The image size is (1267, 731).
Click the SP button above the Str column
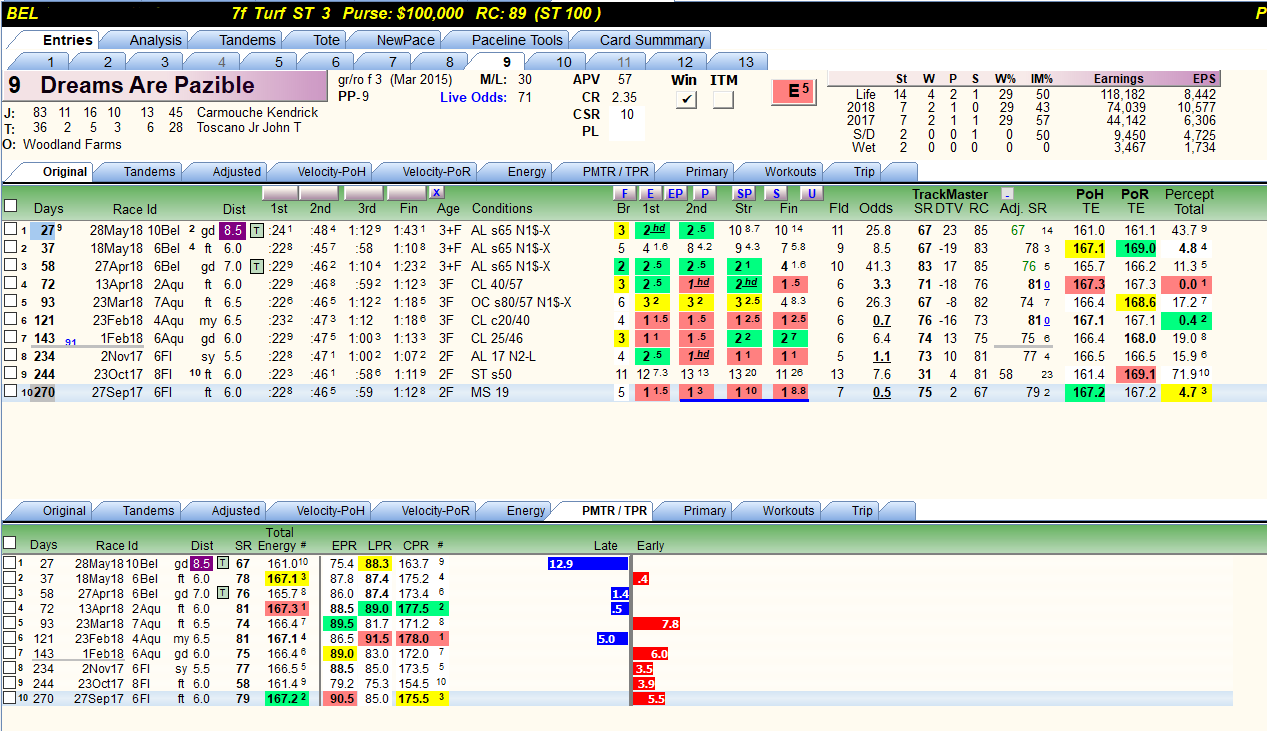coord(743,193)
